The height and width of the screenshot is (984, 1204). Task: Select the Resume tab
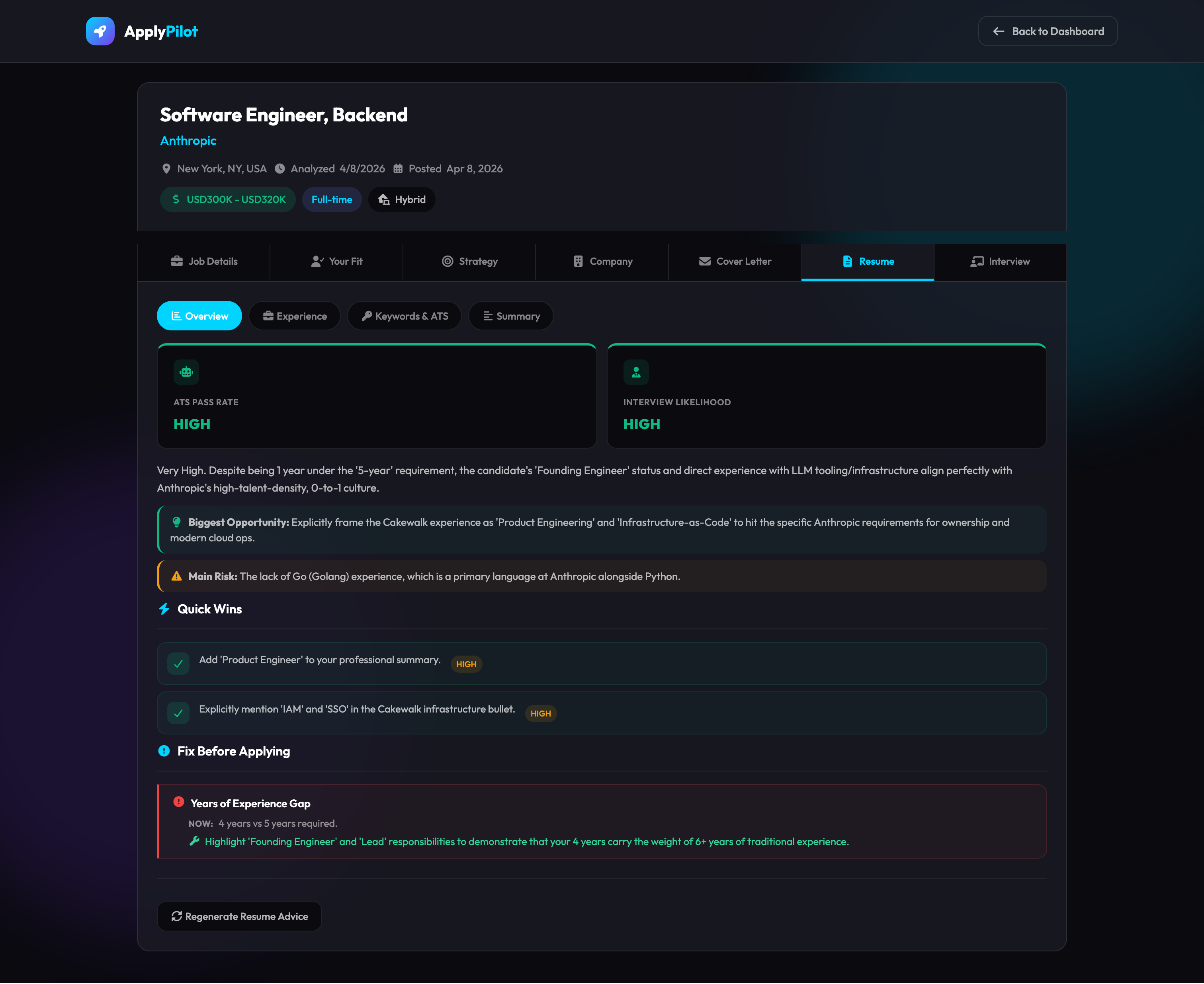click(x=867, y=261)
